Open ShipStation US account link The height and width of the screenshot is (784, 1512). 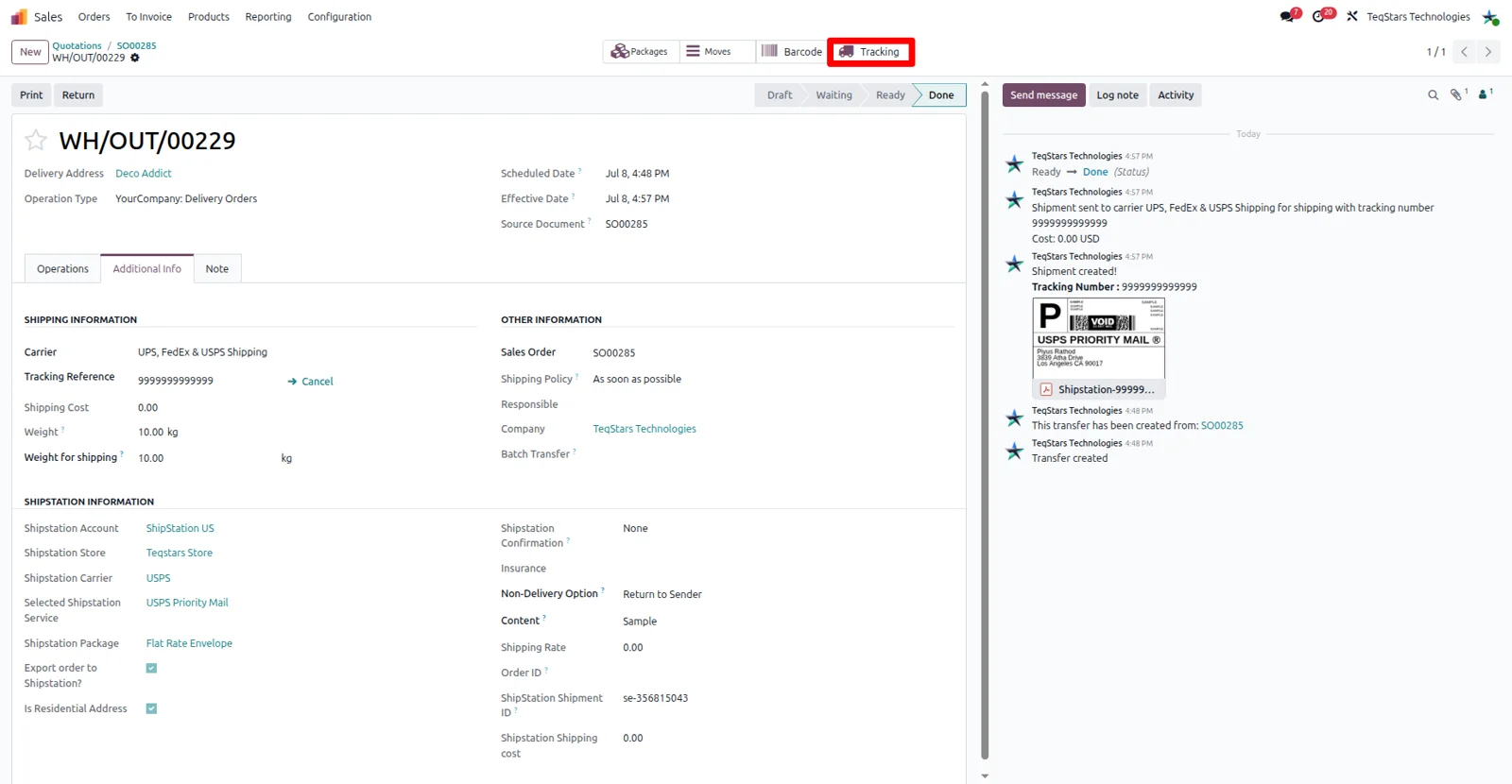(180, 529)
